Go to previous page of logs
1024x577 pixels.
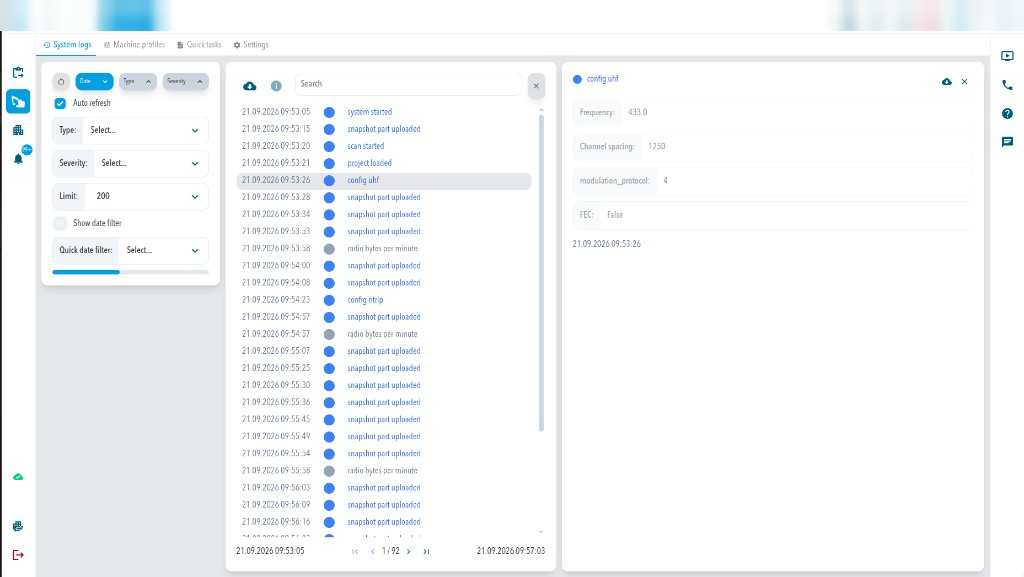[x=372, y=552]
